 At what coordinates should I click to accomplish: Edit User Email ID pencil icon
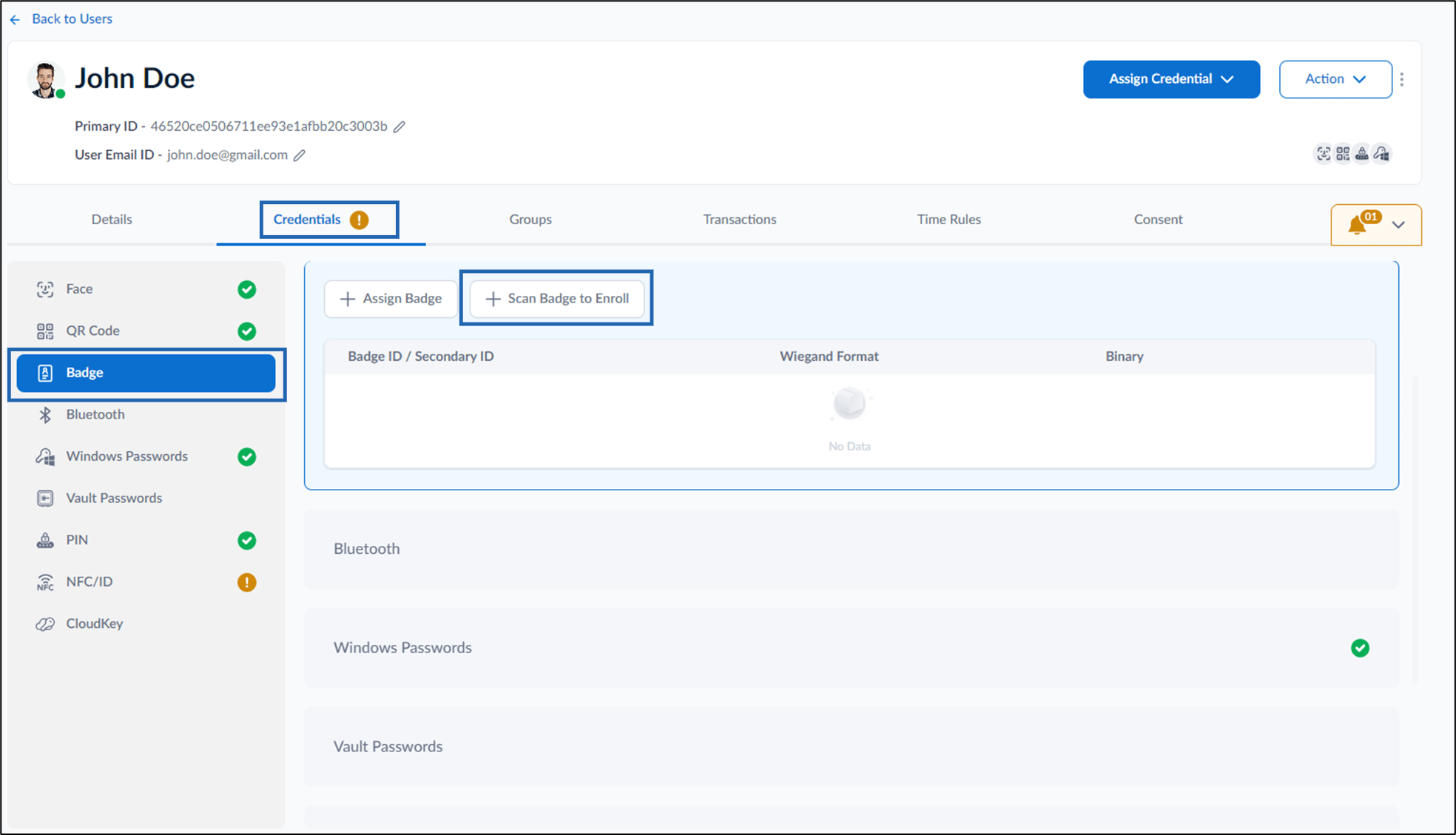(x=300, y=155)
